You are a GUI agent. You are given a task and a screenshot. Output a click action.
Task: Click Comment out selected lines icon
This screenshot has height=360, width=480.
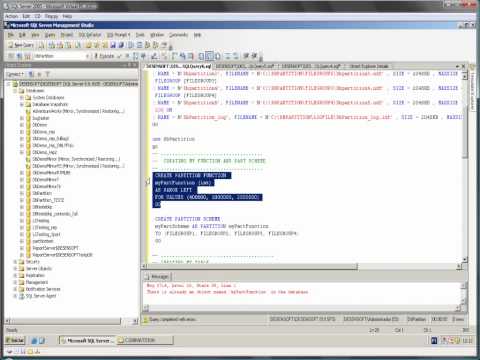point(228,56)
